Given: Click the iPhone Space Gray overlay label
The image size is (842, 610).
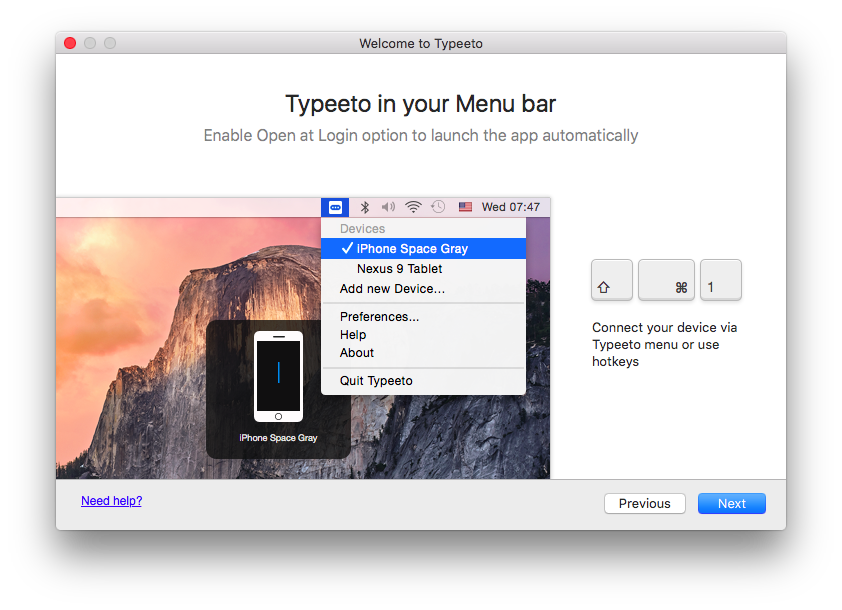Looking at the screenshot, I should click(278, 438).
